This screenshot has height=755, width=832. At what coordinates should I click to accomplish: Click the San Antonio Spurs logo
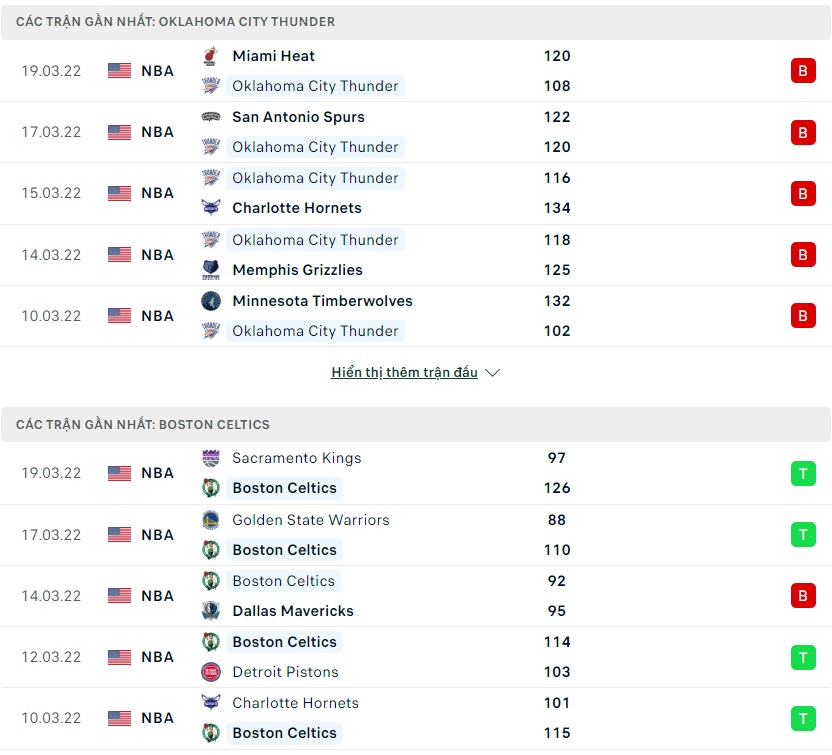(210, 117)
